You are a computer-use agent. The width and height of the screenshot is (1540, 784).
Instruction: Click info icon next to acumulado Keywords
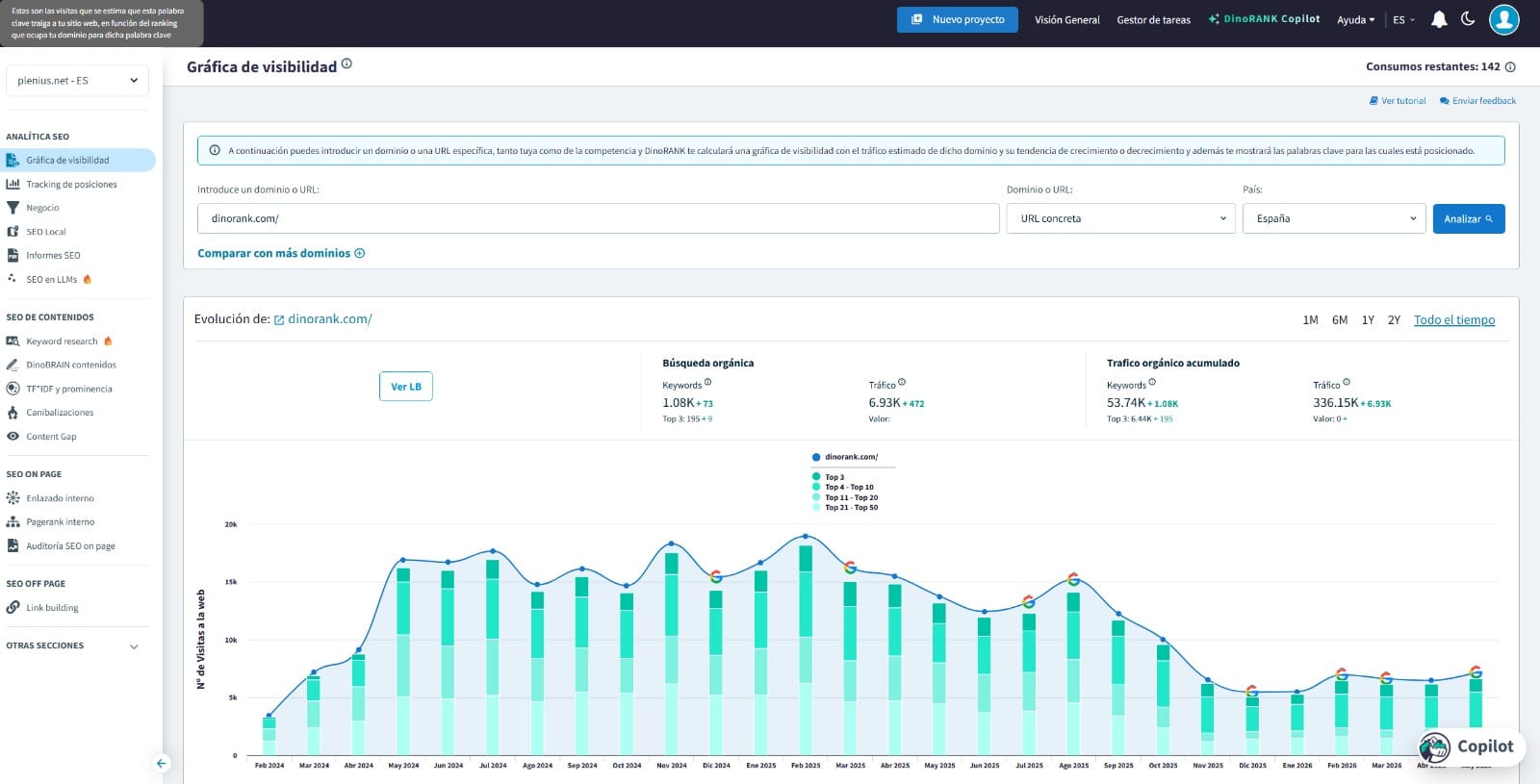click(x=1152, y=382)
